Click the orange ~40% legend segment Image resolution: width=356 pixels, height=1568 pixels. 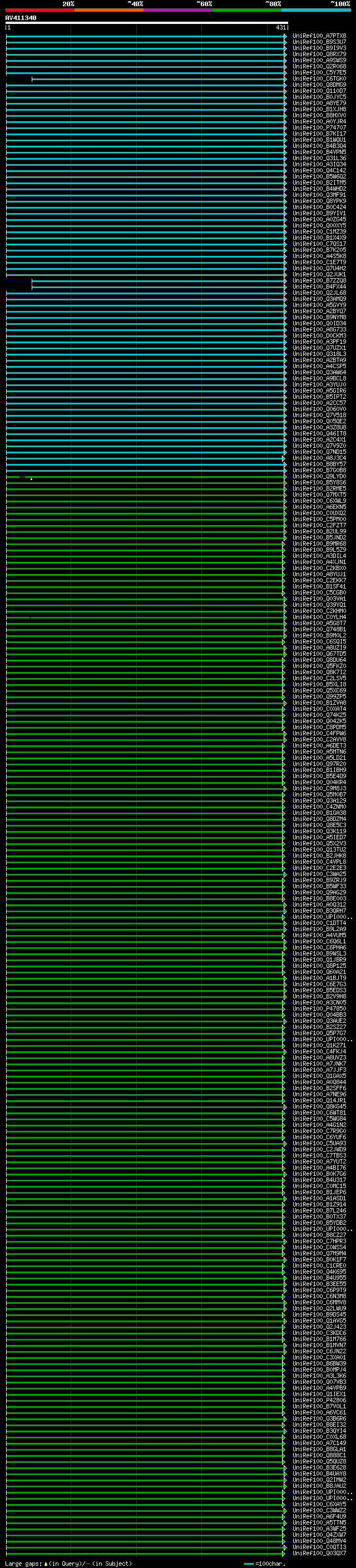click(109, 10)
